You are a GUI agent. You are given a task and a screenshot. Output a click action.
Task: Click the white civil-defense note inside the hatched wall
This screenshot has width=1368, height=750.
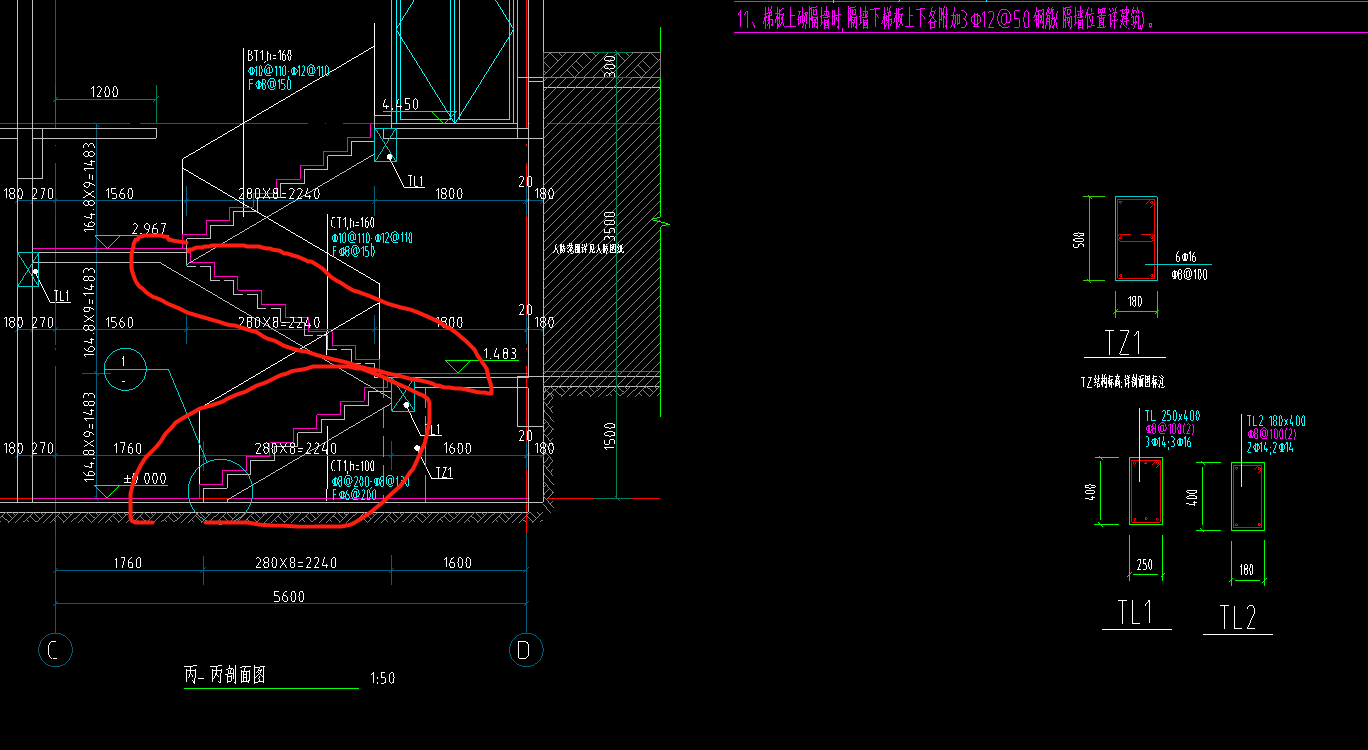(x=587, y=249)
